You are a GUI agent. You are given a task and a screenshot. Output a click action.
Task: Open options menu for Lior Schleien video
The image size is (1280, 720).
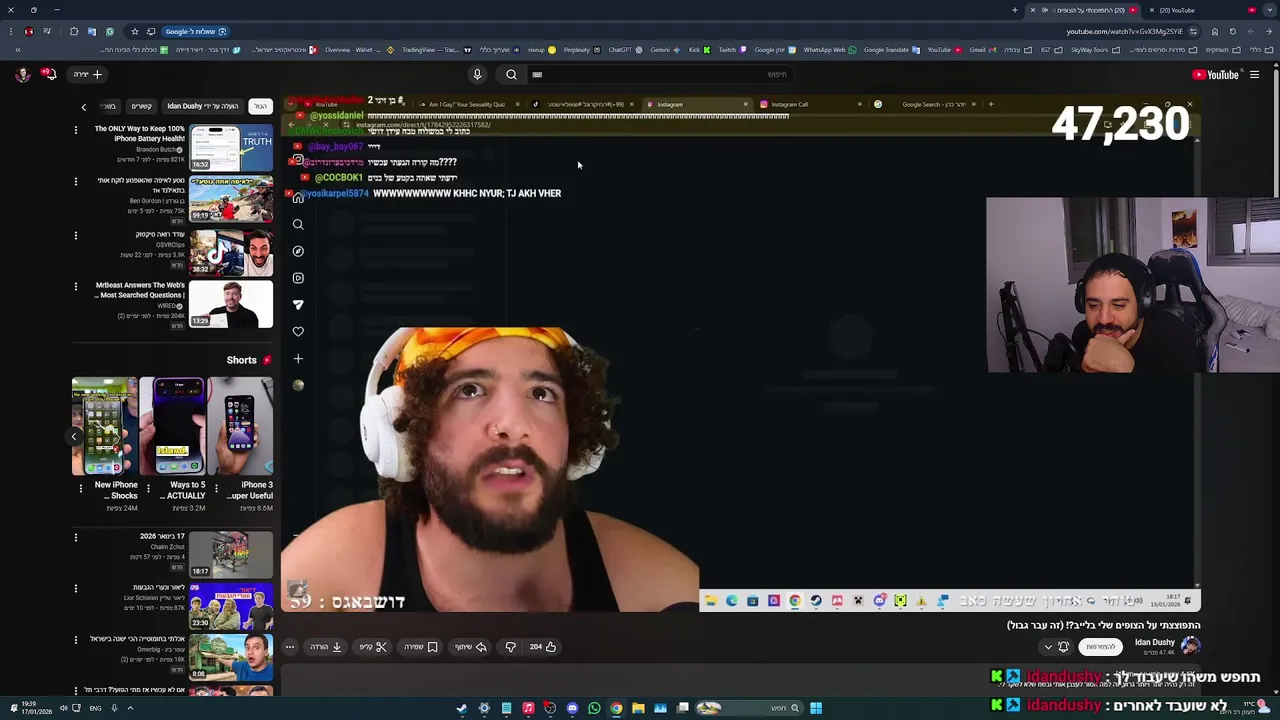click(75, 588)
